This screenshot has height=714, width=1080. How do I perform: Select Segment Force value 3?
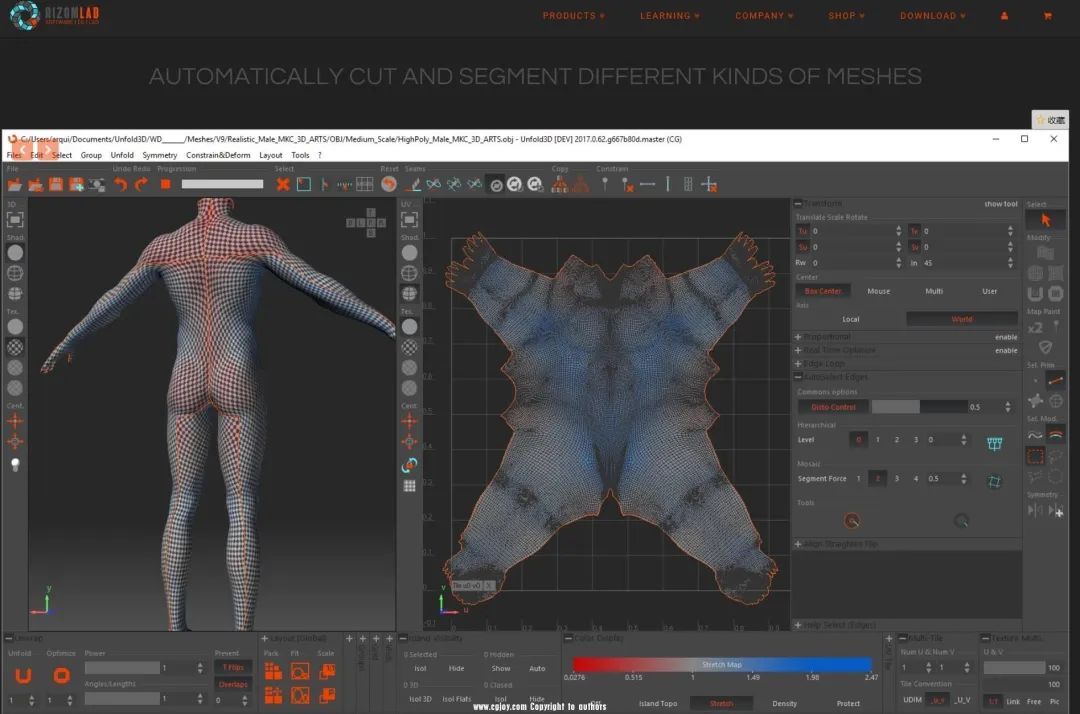coord(896,479)
